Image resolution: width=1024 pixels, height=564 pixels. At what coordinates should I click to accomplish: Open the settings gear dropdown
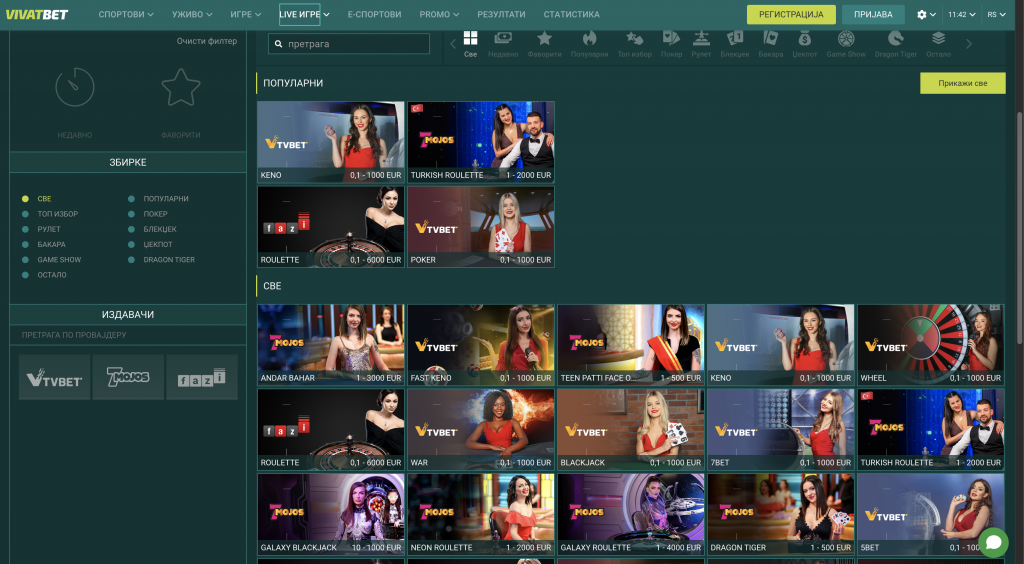pos(926,14)
